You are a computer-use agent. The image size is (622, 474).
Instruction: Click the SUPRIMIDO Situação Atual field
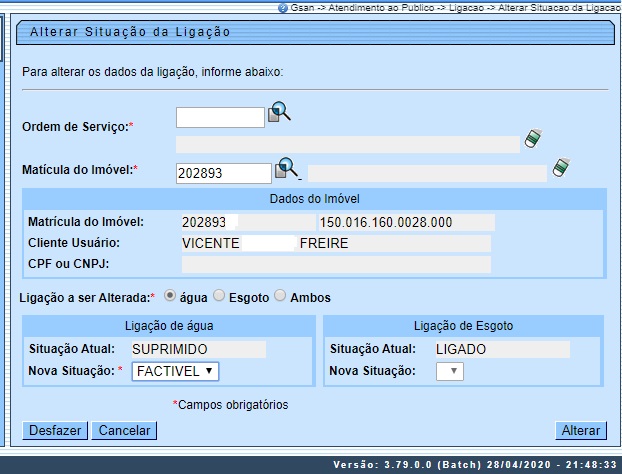[198, 349]
